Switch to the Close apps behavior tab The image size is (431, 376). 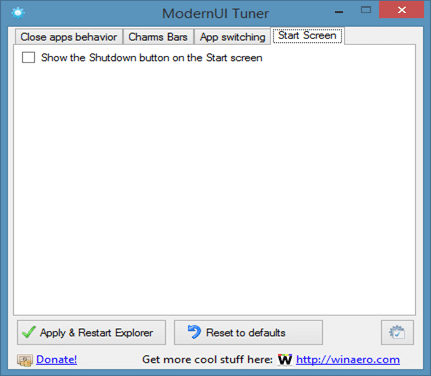click(x=69, y=37)
